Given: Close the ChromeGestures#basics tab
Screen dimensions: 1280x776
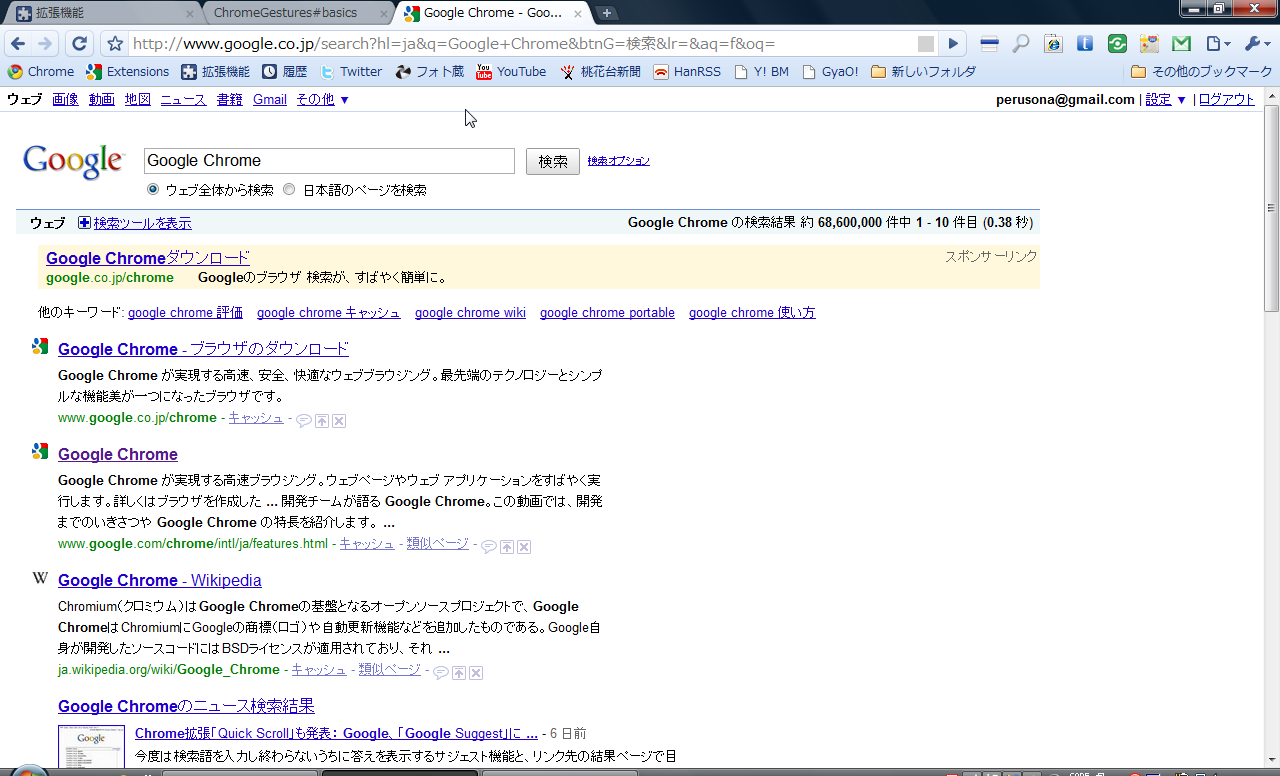Looking at the screenshot, I should [382, 13].
